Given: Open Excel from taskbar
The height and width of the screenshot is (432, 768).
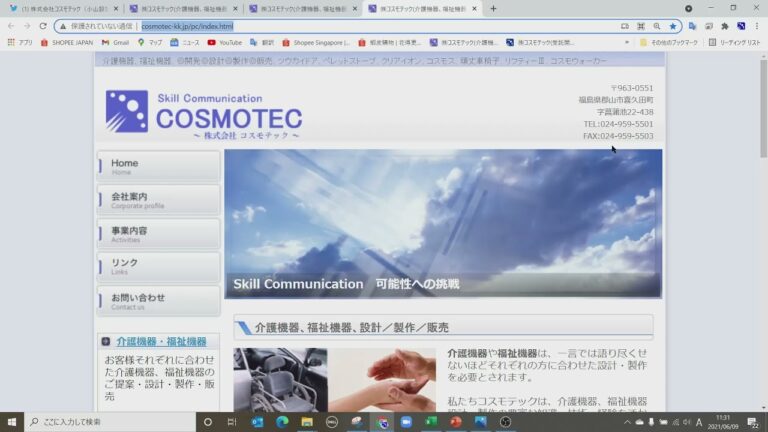Looking at the screenshot, I should 432,422.
